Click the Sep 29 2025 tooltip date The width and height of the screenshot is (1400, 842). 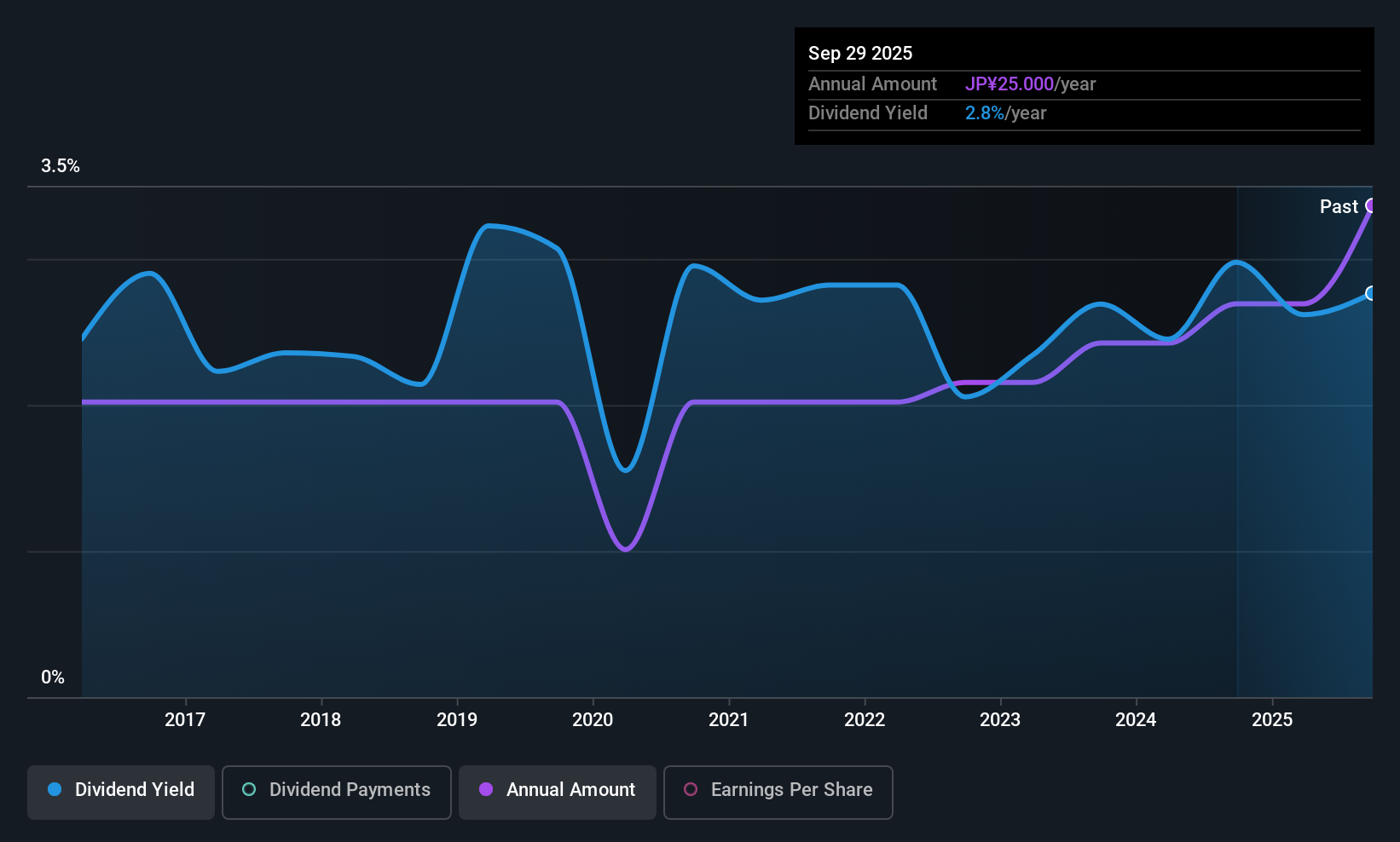pos(860,54)
